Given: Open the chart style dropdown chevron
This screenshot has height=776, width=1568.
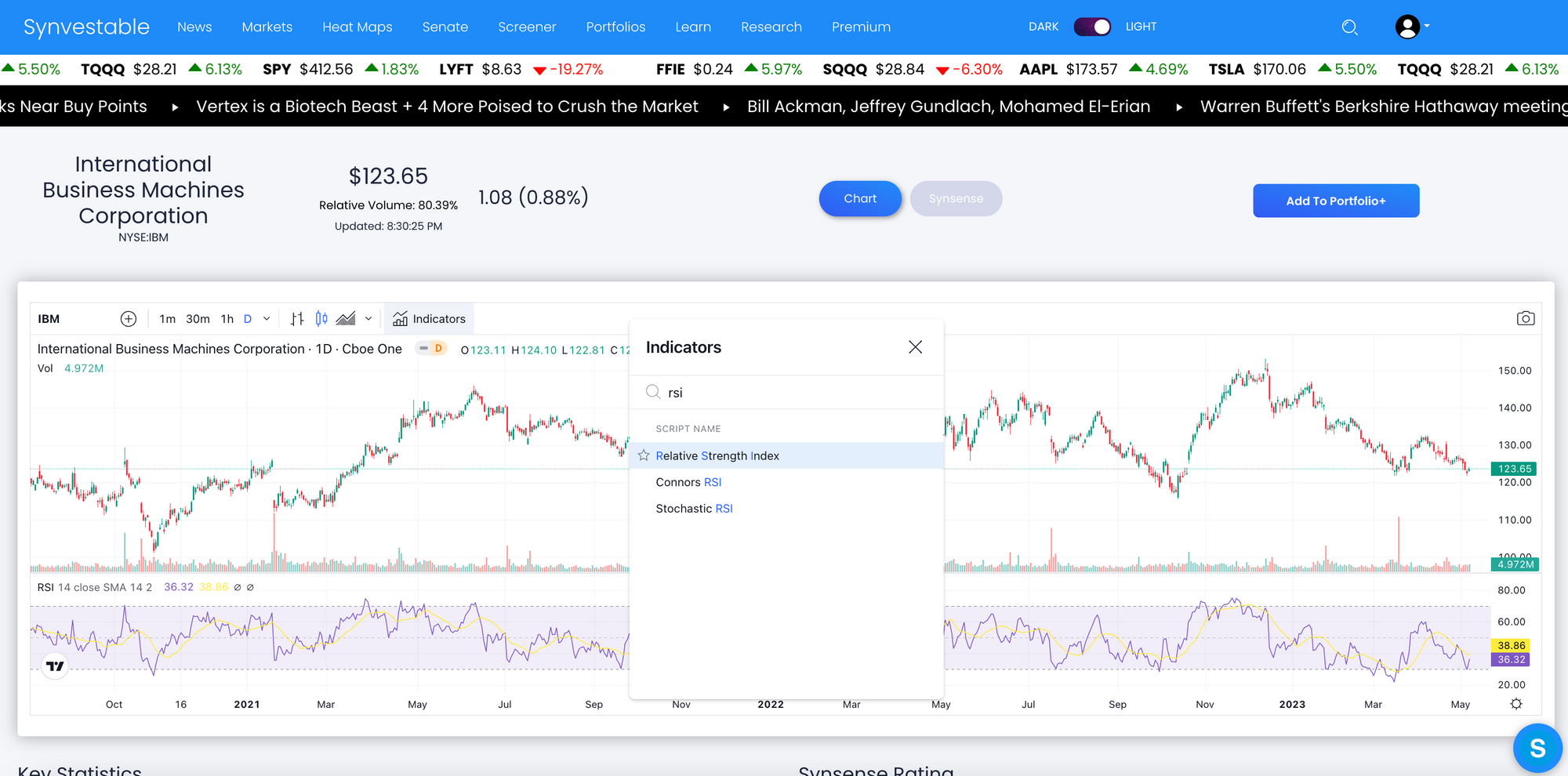Looking at the screenshot, I should coord(368,319).
